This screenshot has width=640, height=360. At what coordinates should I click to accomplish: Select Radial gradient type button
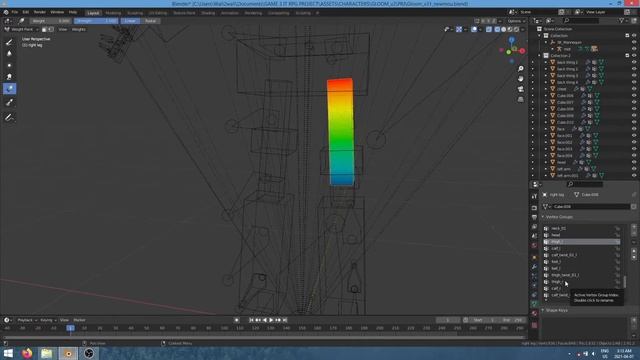[x=150, y=21]
